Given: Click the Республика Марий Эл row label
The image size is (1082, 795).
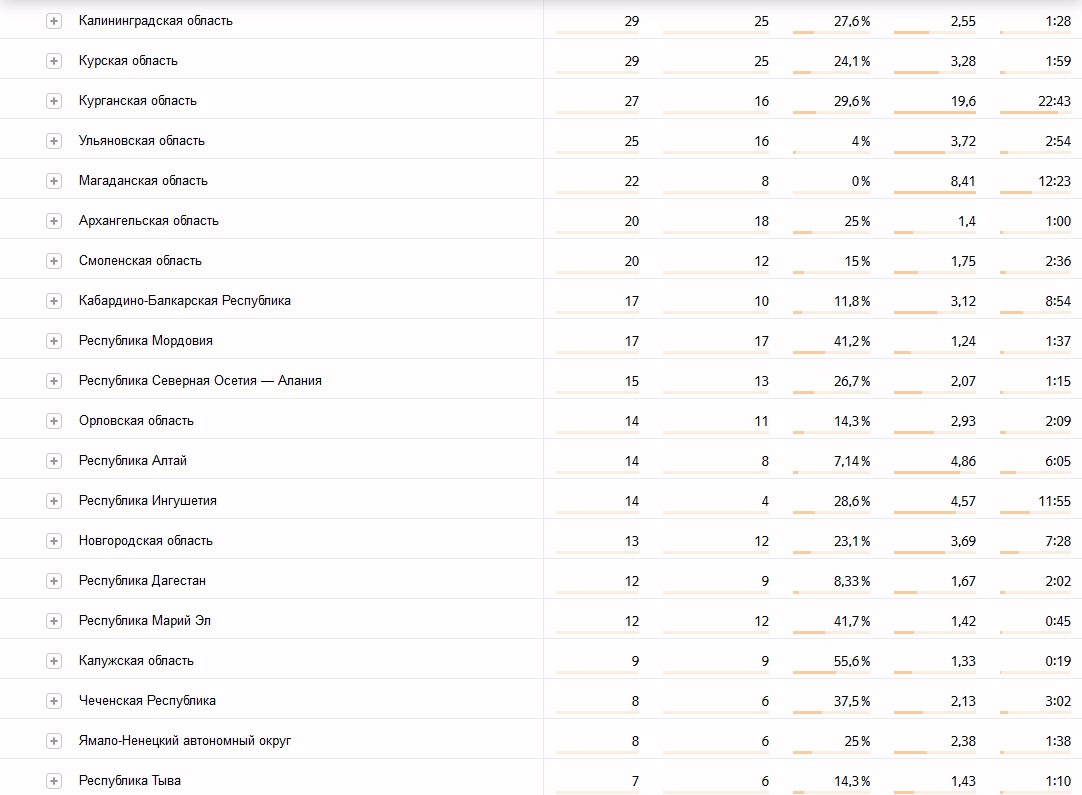Looking at the screenshot, I should point(145,621).
